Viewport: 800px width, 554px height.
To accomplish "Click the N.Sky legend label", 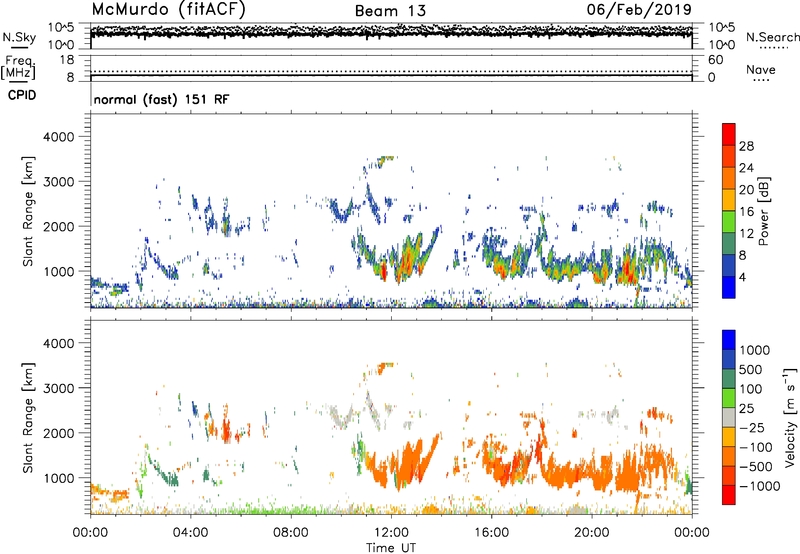I will [19, 37].
